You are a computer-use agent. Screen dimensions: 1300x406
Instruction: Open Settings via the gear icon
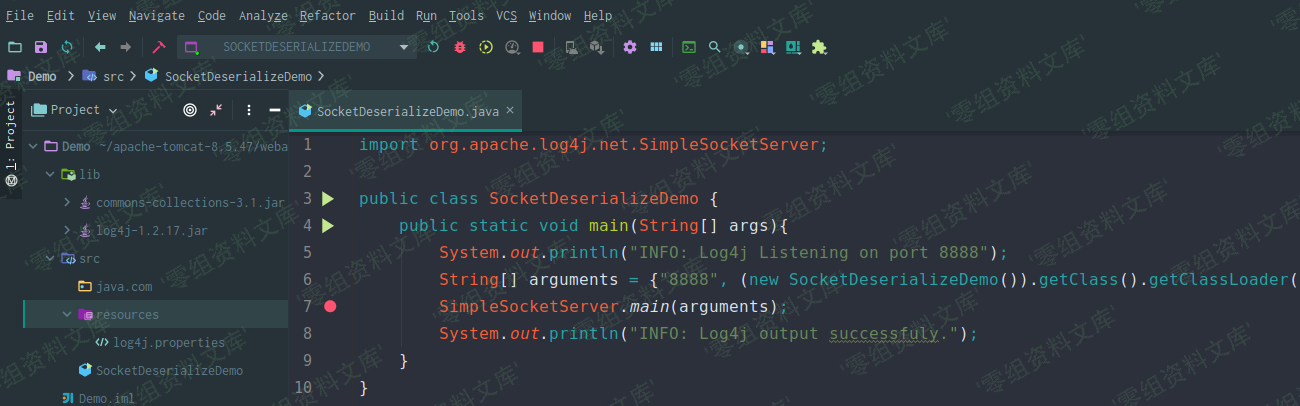click(x=630, y=47)
